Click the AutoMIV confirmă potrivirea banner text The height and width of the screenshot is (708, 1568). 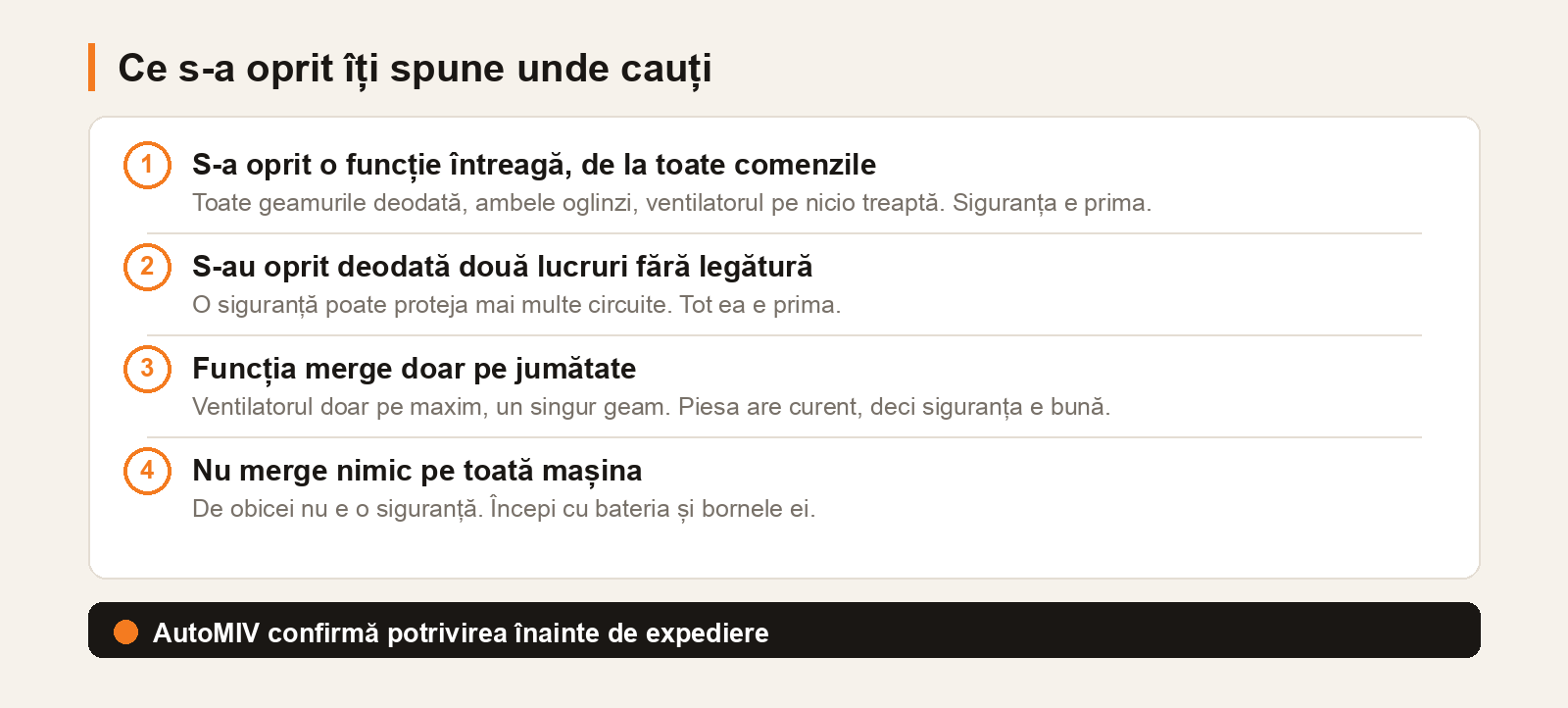pyautogui.click(x=461, y=632)
